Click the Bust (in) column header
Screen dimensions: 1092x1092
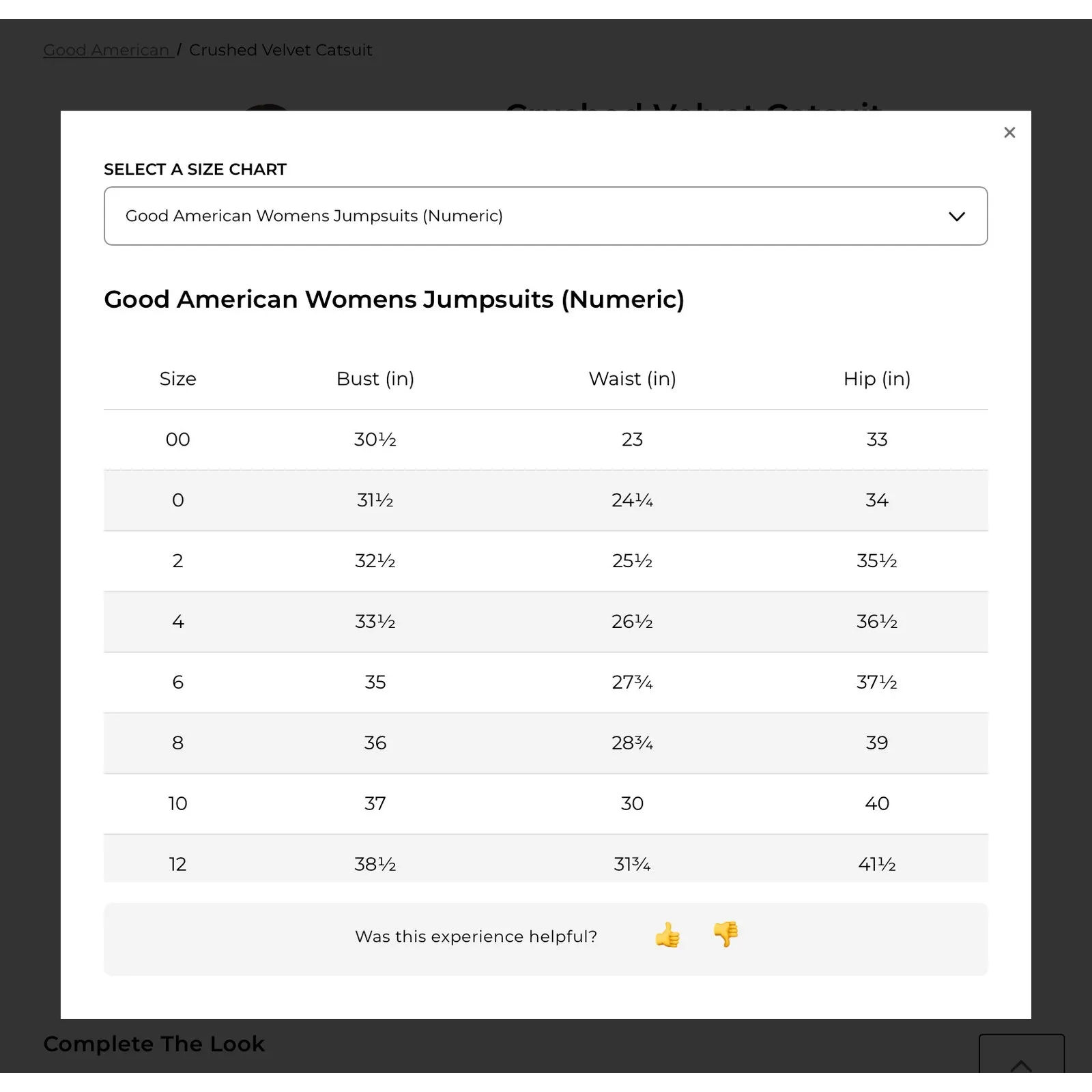pyautogui.click(x=375, y=379)
